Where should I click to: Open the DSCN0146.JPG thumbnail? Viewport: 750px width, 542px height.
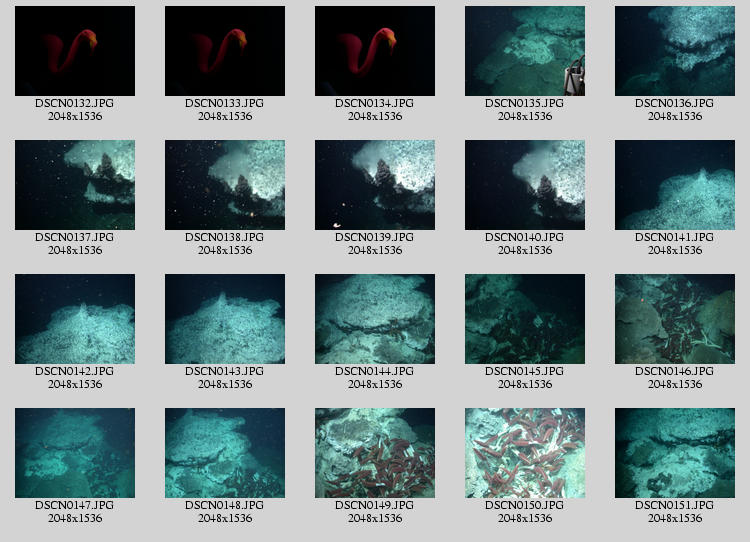pos(674,319)
